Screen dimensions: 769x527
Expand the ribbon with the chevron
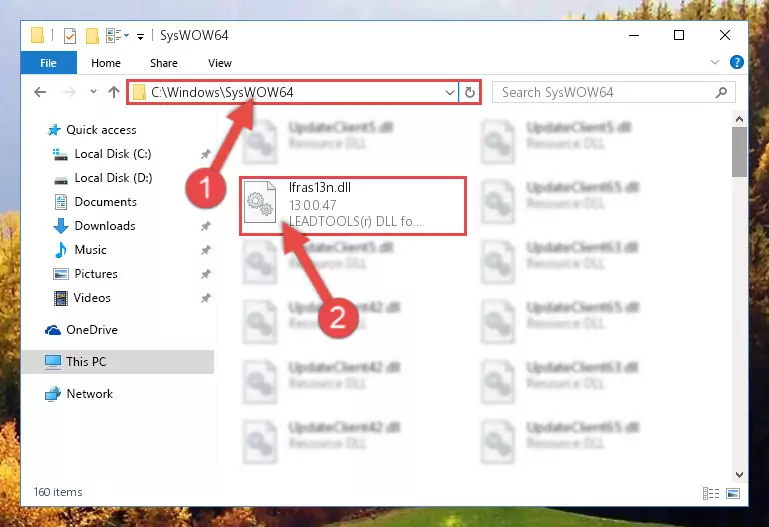[715, 62]
